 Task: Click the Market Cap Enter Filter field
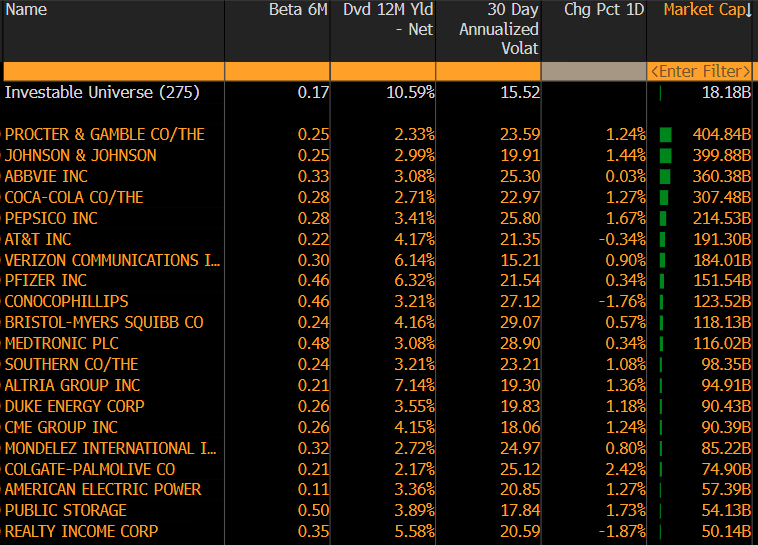[700, 72]
